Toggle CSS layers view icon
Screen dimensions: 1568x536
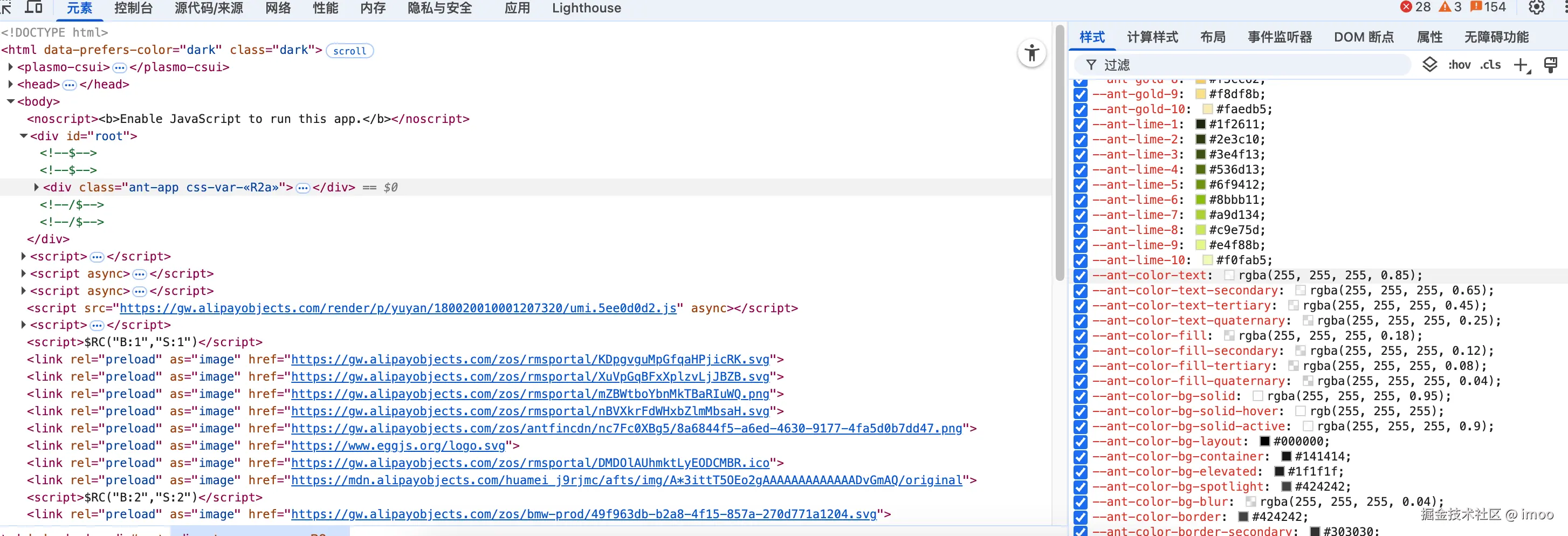pos(1430,65)
